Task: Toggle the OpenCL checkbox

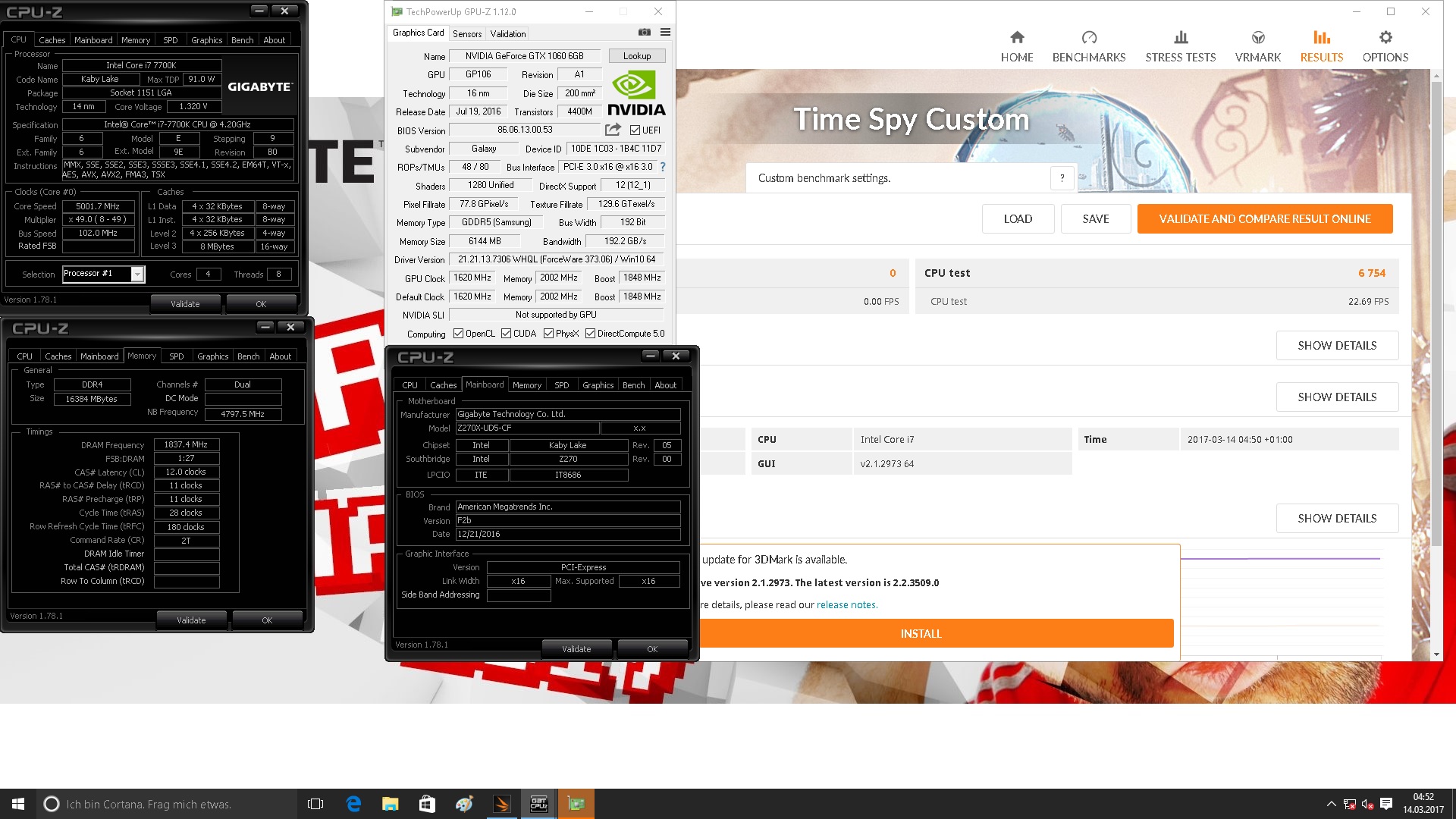Action: pos(458,334)
